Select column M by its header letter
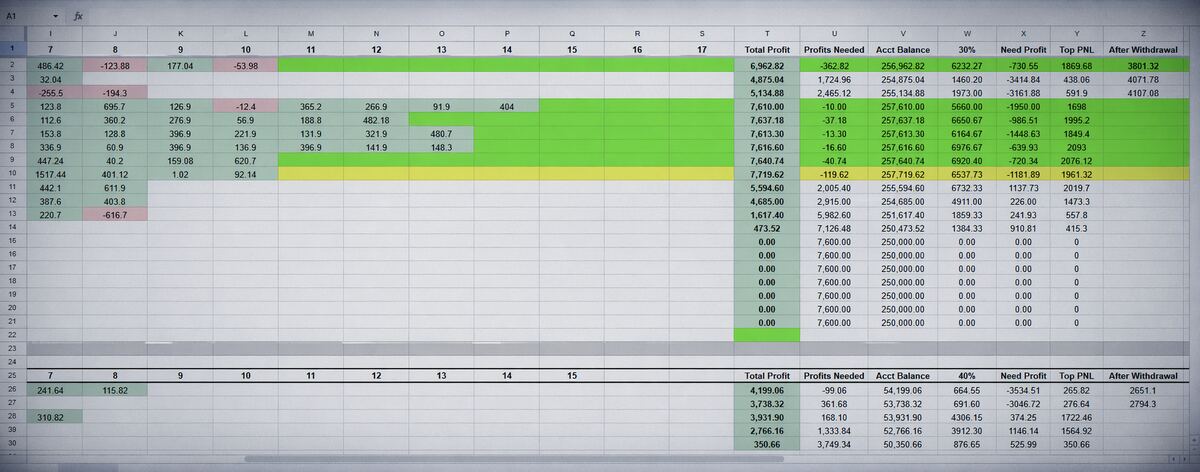This screenshot has height=472, width=1200. 311,34
